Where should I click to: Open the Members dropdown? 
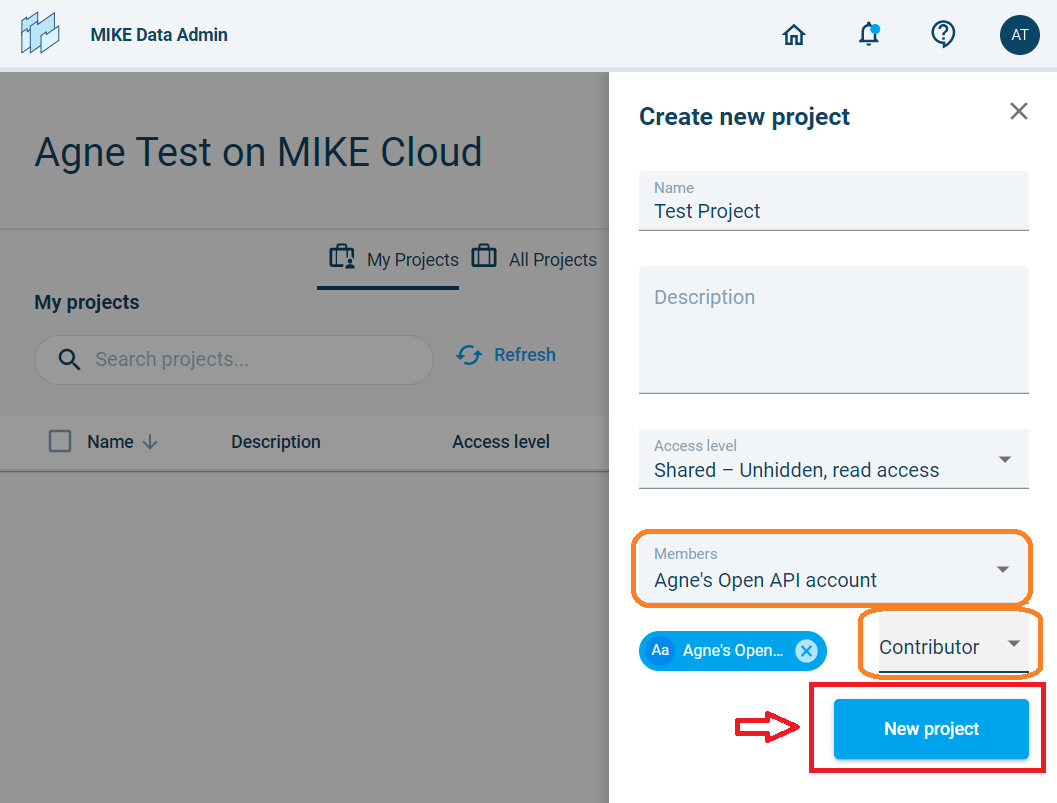(1002, 569)
